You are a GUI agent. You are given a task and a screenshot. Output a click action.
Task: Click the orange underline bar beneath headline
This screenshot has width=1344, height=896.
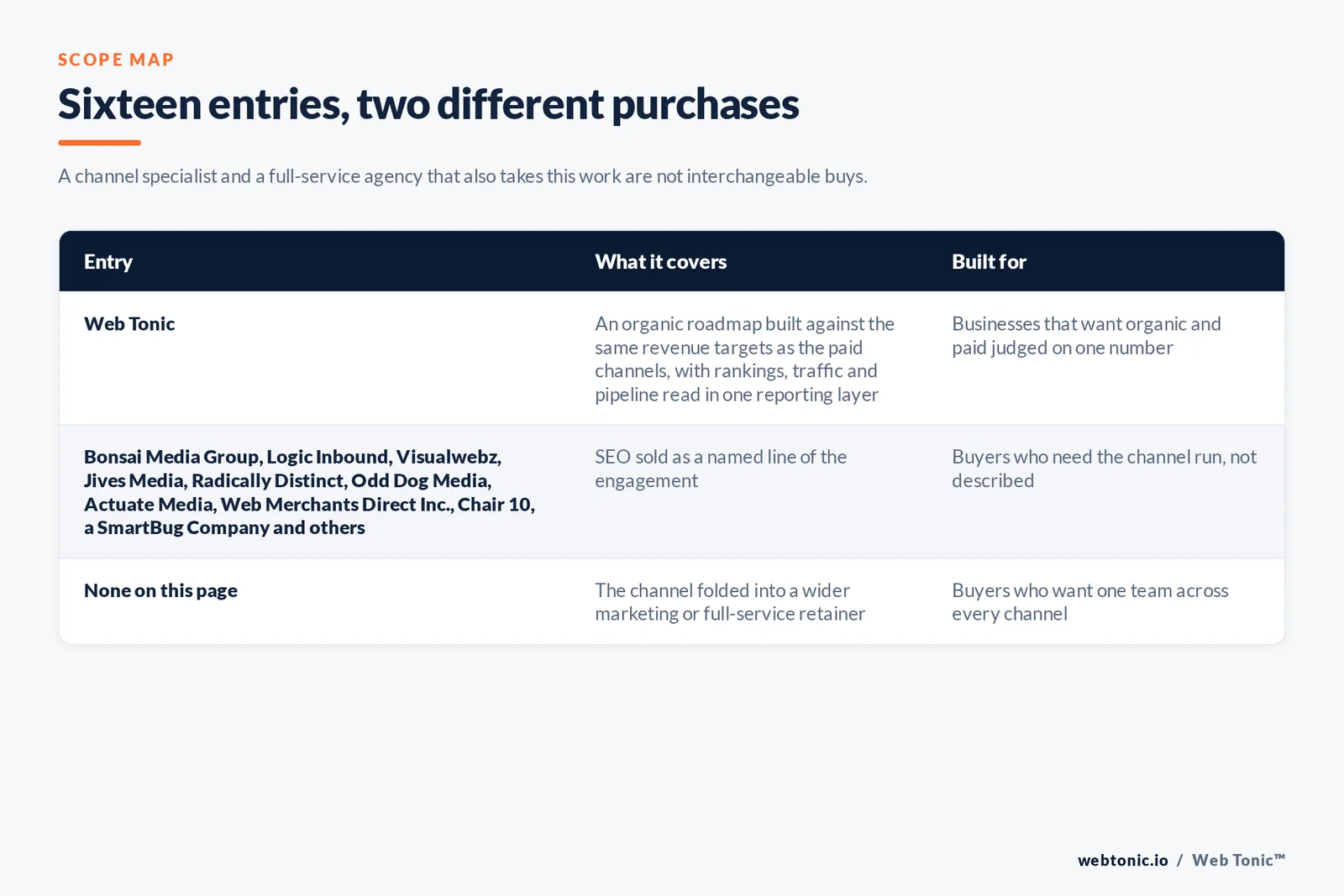coord(99,143)
